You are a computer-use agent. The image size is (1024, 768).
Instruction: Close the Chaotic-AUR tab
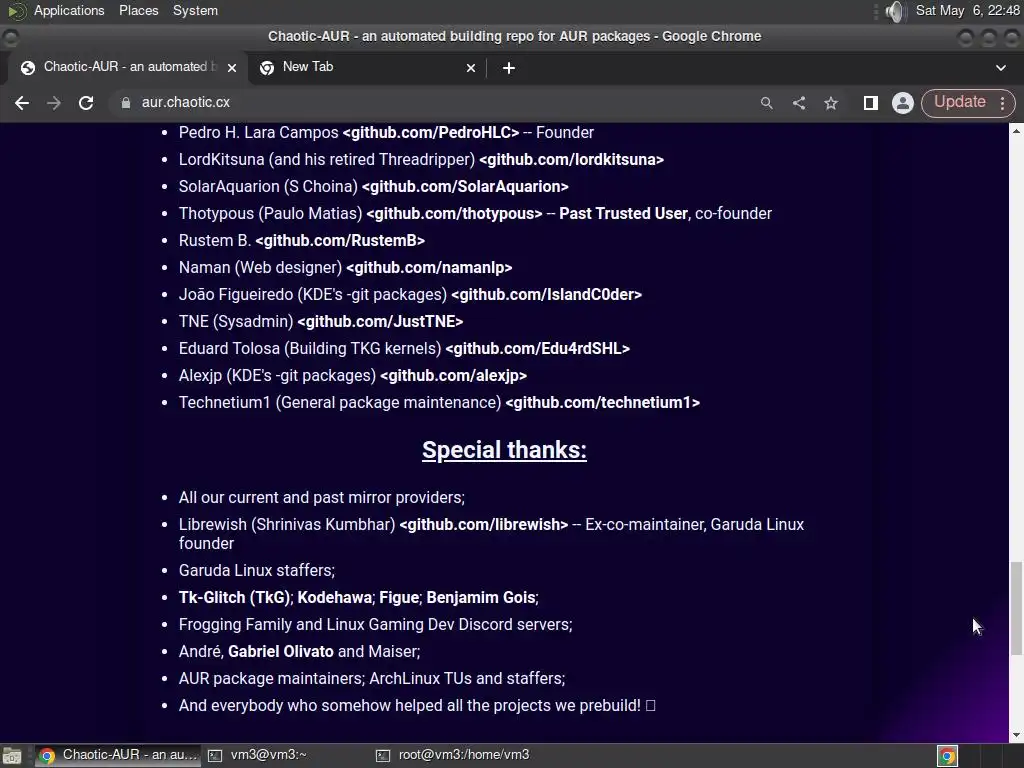(232, 68)
